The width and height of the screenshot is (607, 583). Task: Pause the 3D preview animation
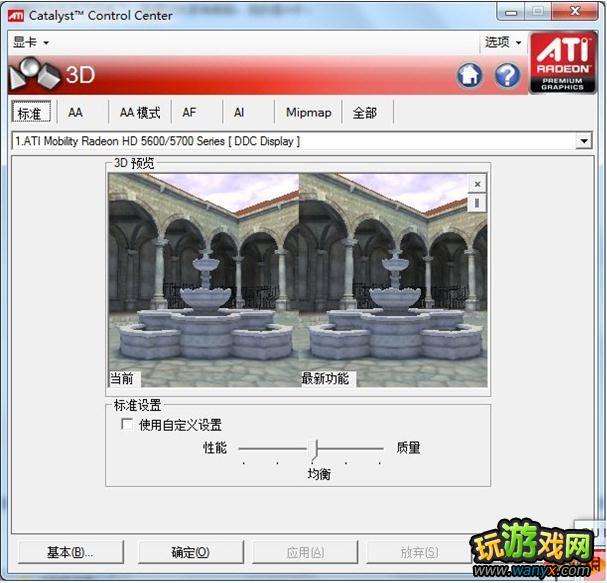[477, 203]
